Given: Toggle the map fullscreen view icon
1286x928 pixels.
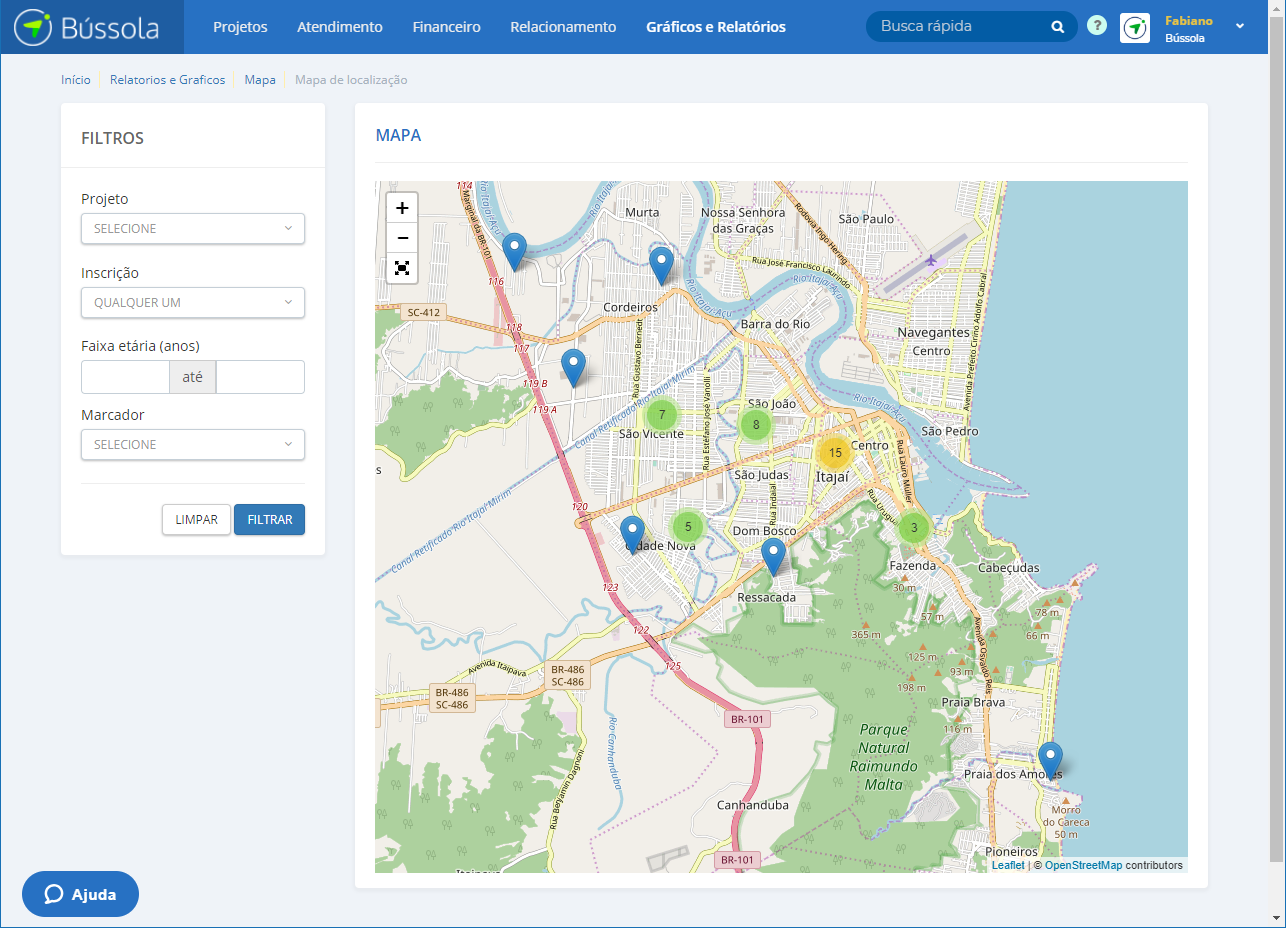Looking at the screenshot, I should [402, 268].
